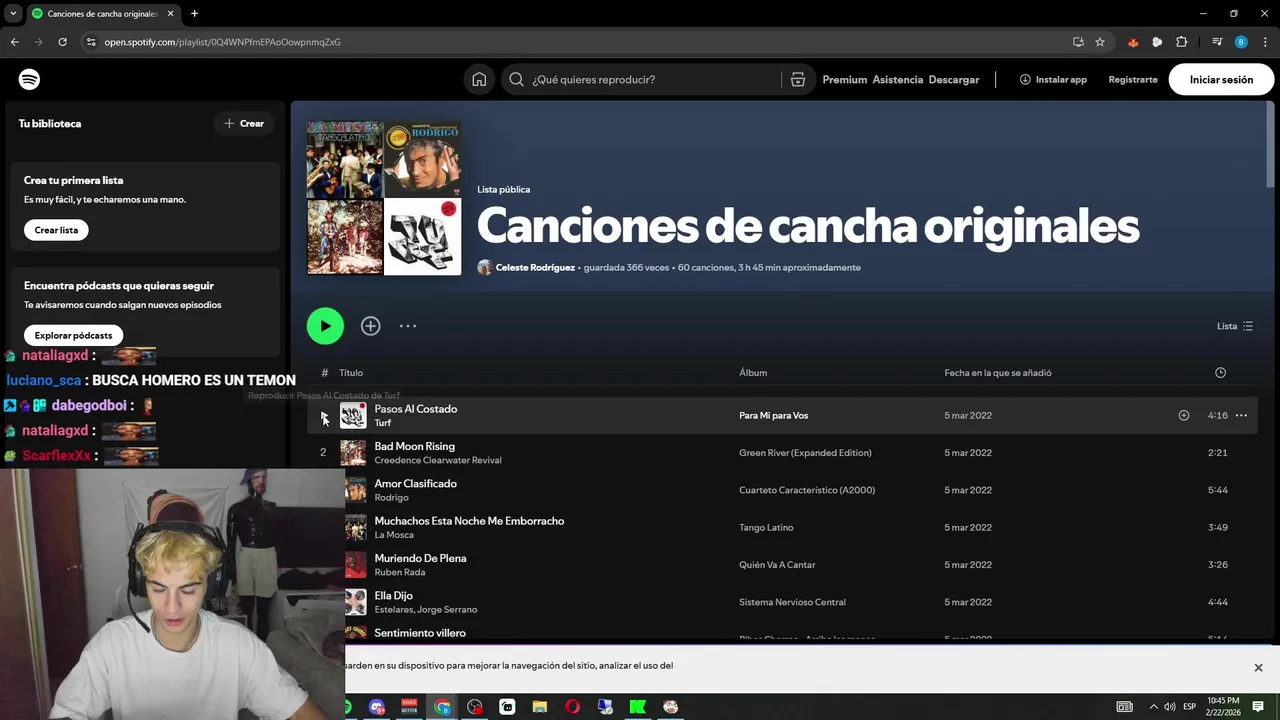Click the Iniciar sesión button
The image size is (1280, 720).
pos(1221,79)
